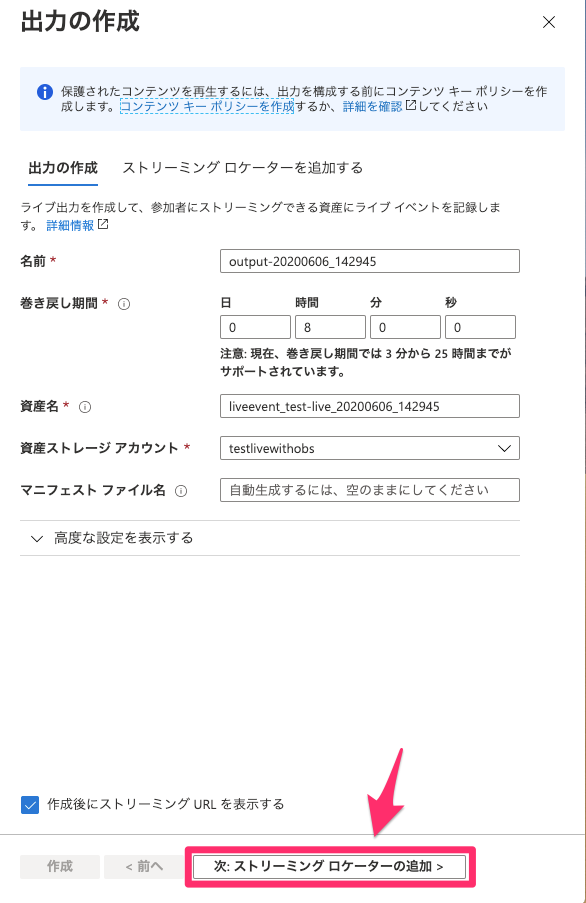Close the 出力の作成 panel with X
Screen dimensions: 586x903
pos(549,22)
